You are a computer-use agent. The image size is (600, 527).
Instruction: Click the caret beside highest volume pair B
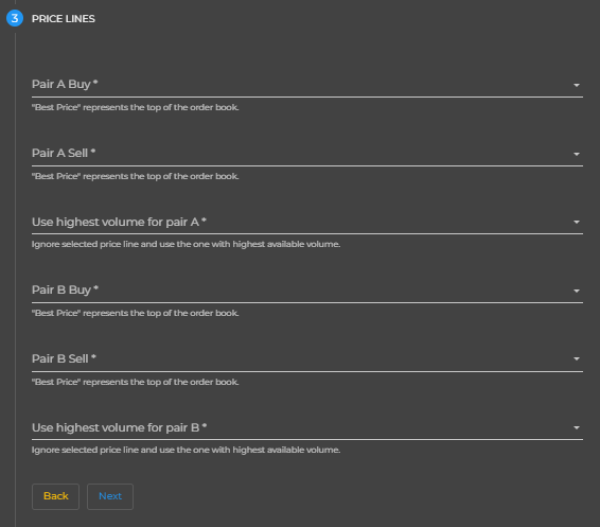576,428
